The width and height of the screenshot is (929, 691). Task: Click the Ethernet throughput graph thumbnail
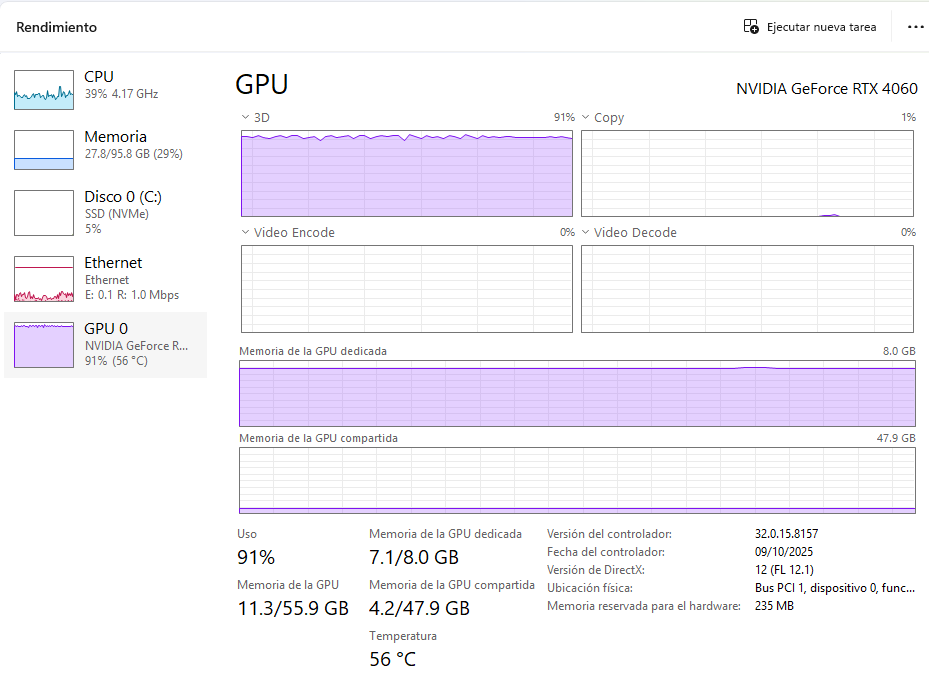(44, 278)
